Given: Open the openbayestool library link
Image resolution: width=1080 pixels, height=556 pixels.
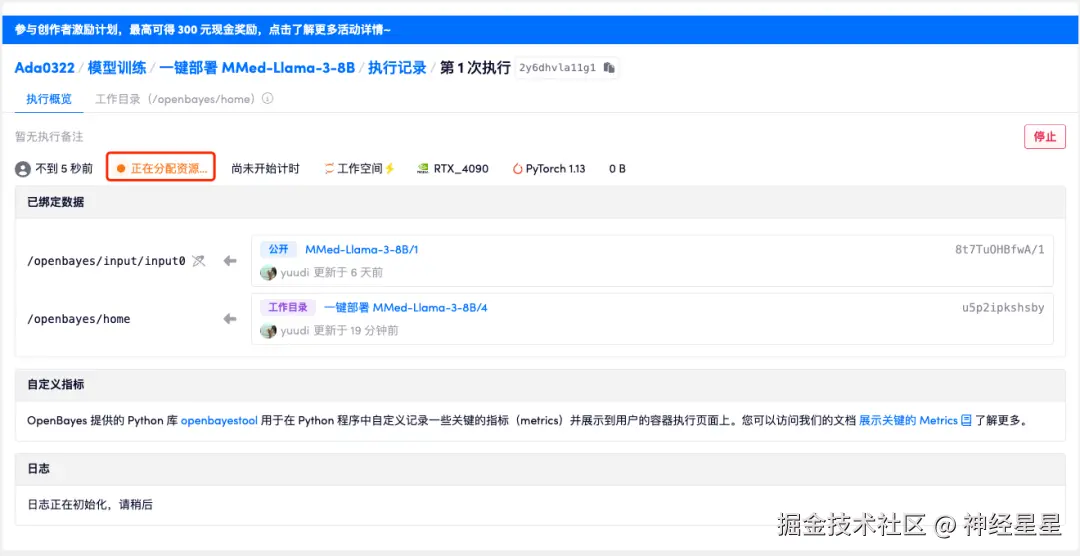Looking at the screenshot, I should 218,420.
